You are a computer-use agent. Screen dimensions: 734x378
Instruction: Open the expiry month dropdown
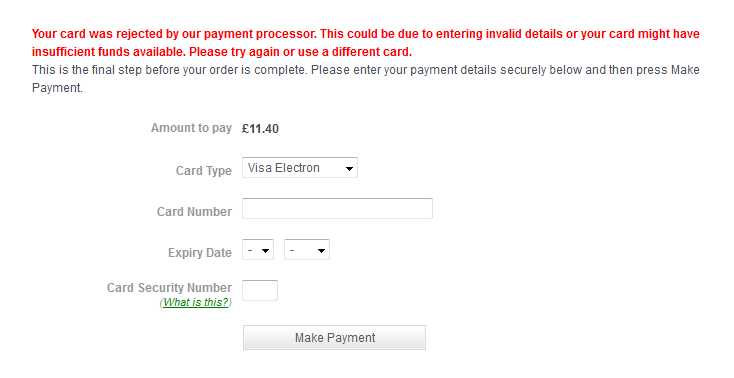(x=258, y=250)
